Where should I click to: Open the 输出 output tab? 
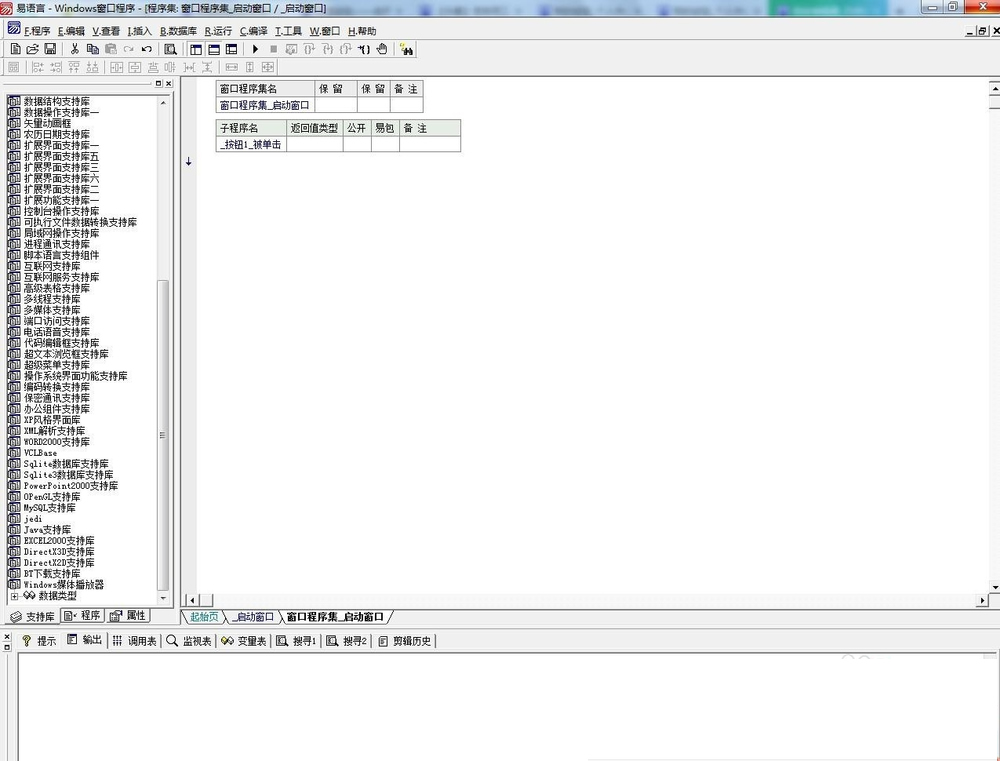[x=84, y=640]
